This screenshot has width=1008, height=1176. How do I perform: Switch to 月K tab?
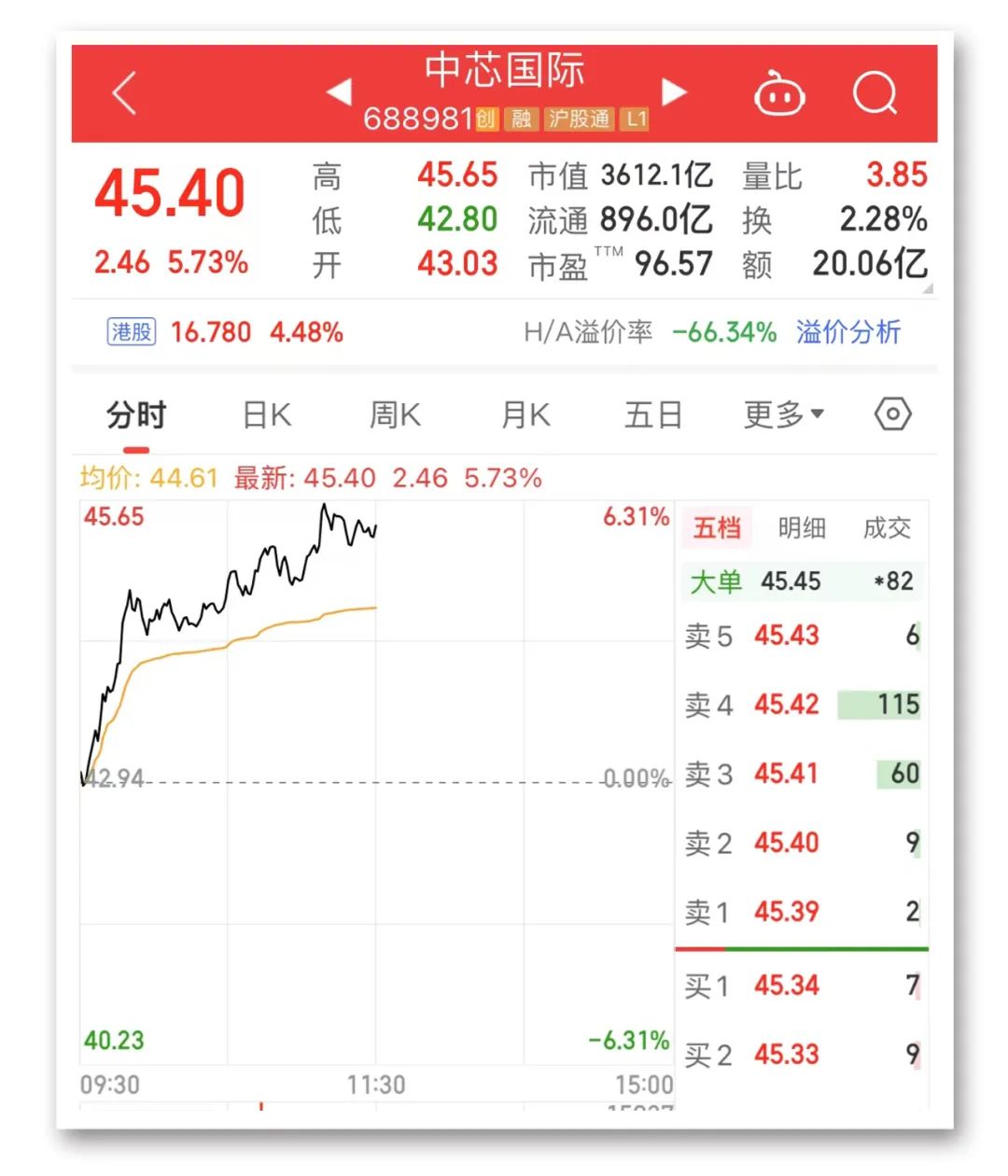tap(525, 414)
